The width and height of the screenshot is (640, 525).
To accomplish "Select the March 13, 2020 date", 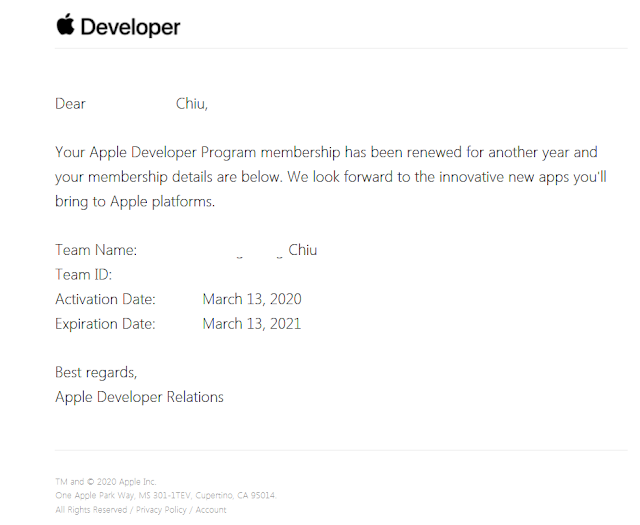I will [252, 299].
